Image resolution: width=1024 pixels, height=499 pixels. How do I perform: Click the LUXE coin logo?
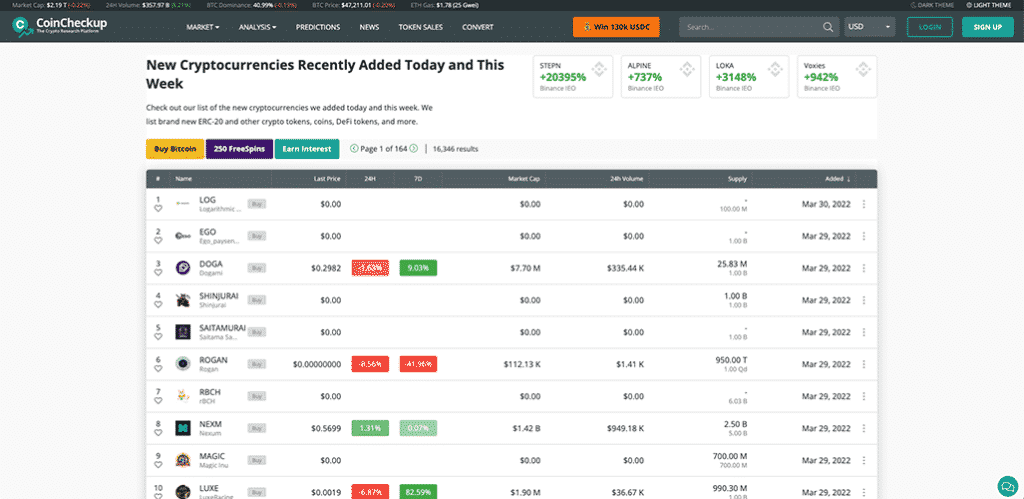(x=183, y=492)
